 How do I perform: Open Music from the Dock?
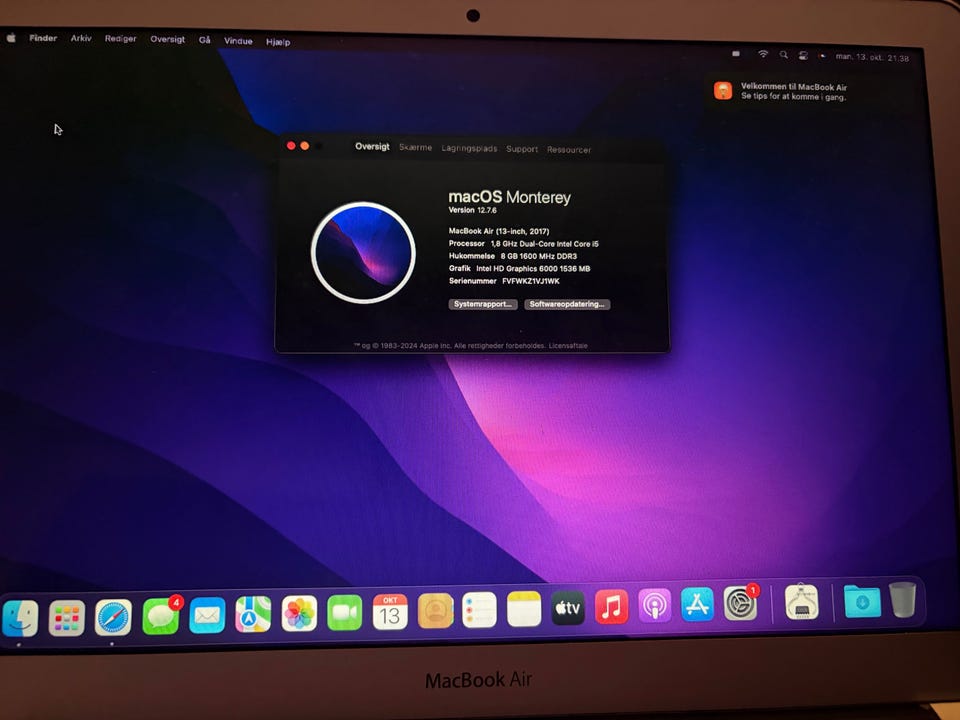tap(611, 607)
